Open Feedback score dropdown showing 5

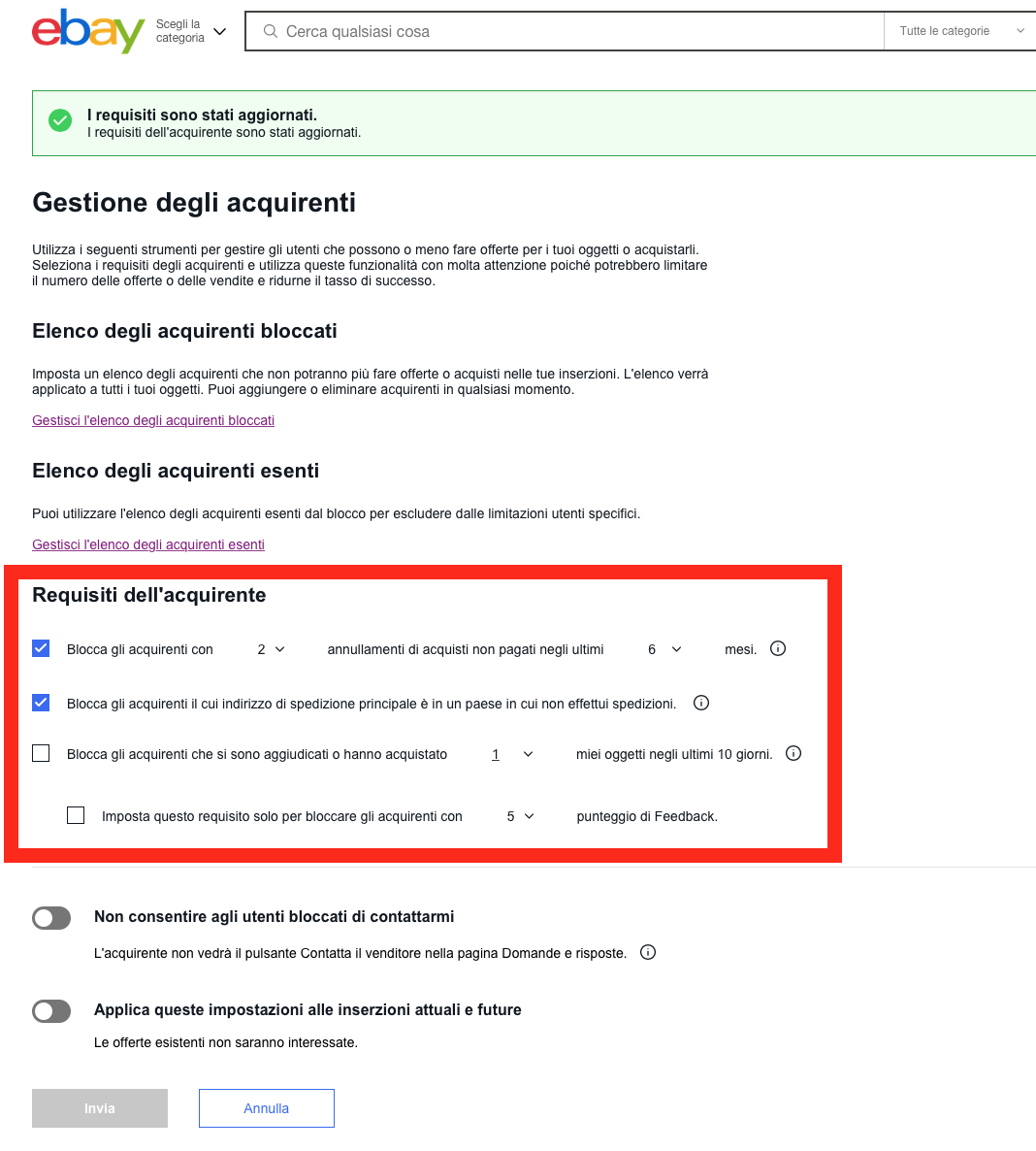(x=520, y=816)
